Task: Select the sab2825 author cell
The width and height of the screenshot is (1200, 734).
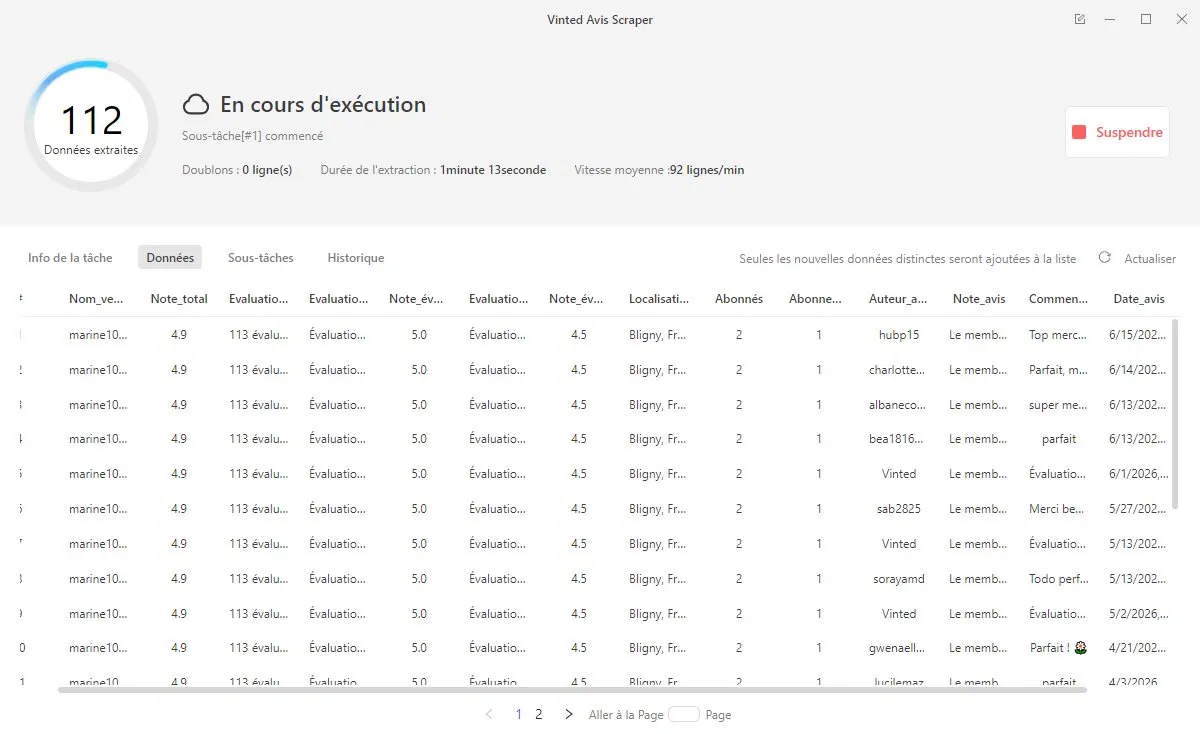Action: click(899, 509)
